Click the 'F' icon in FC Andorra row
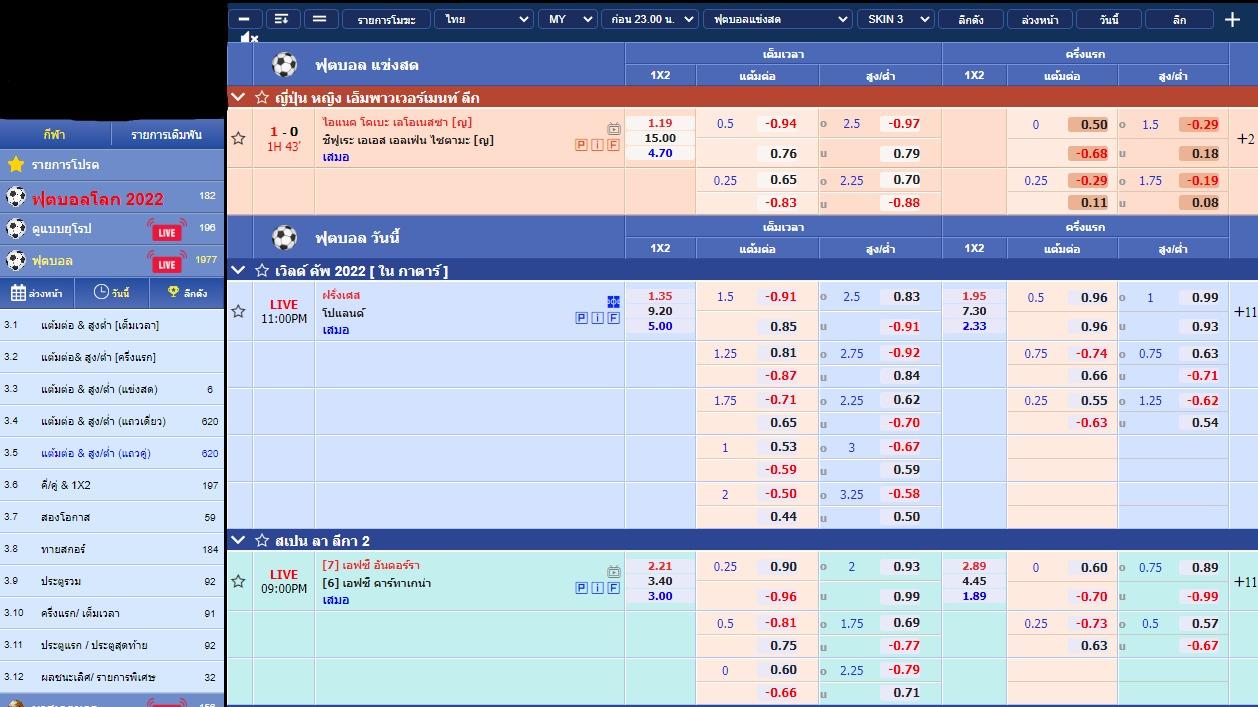Screen dimensions: 1258x707 613,588
